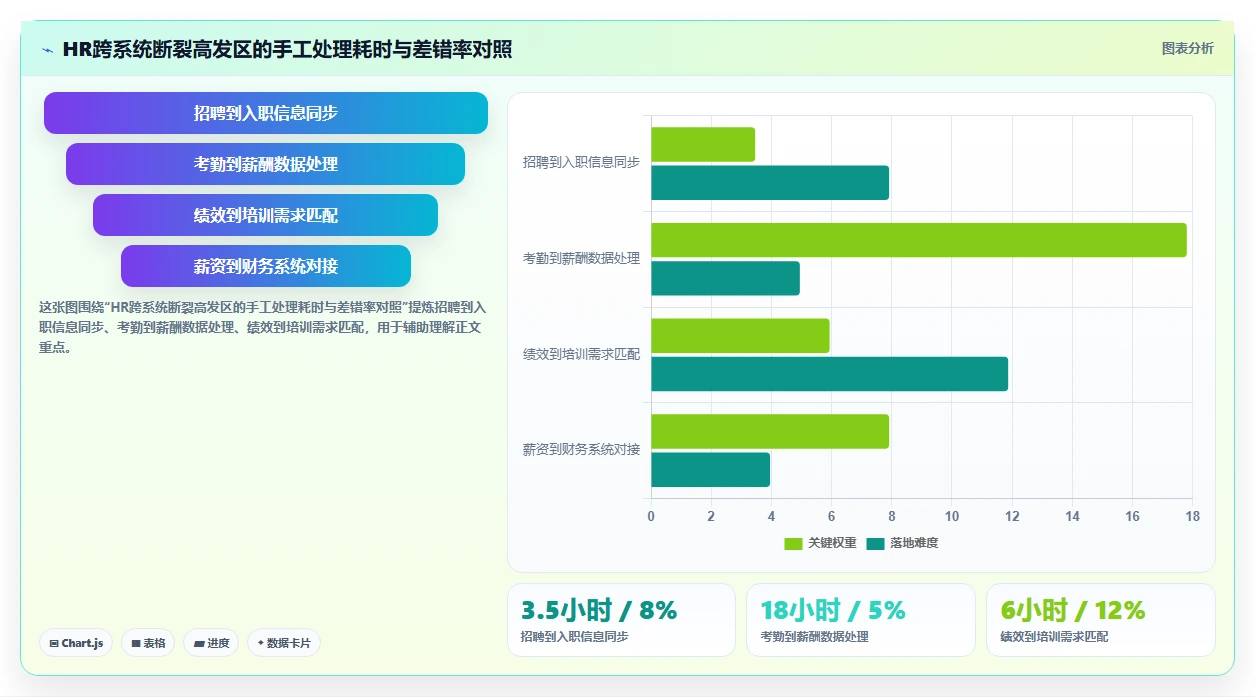
Task: Select the 绩效到培训需求匹配 funnel bar
Action: coord(266,215)
